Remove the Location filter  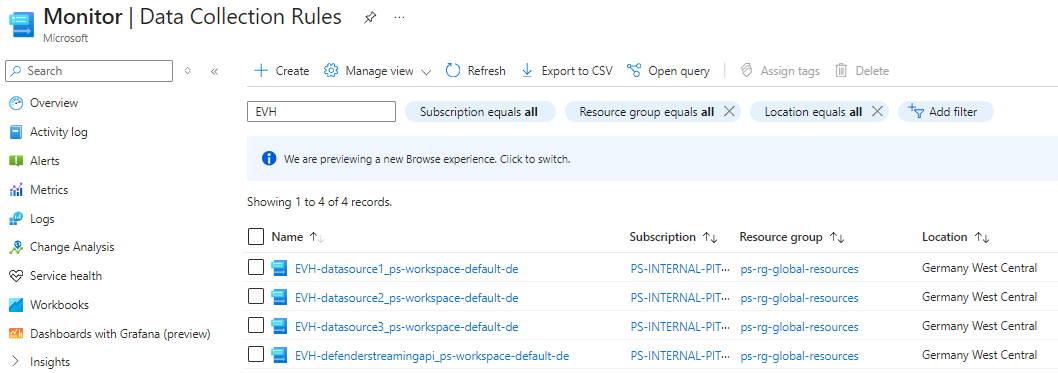(x=877, y=112)
